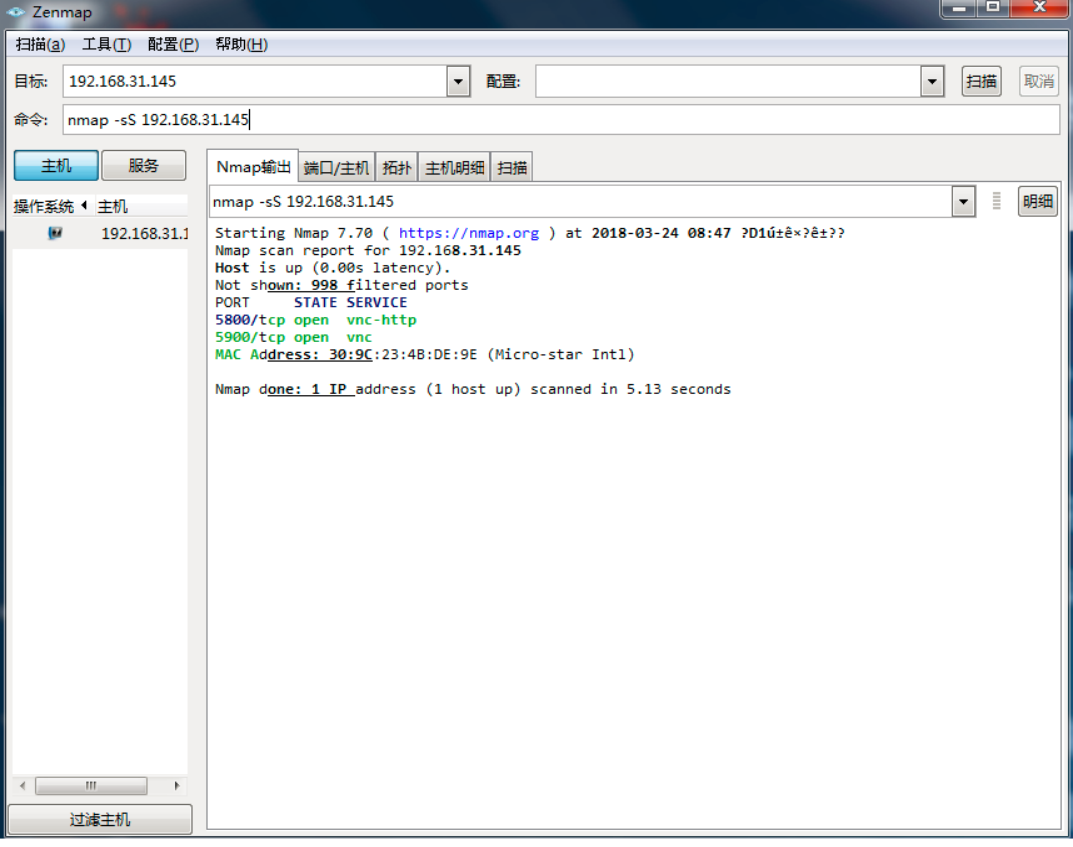1073x847 pixels.
Task: Switch to the 拓扑 topology tab
Action: coord(397,168)
